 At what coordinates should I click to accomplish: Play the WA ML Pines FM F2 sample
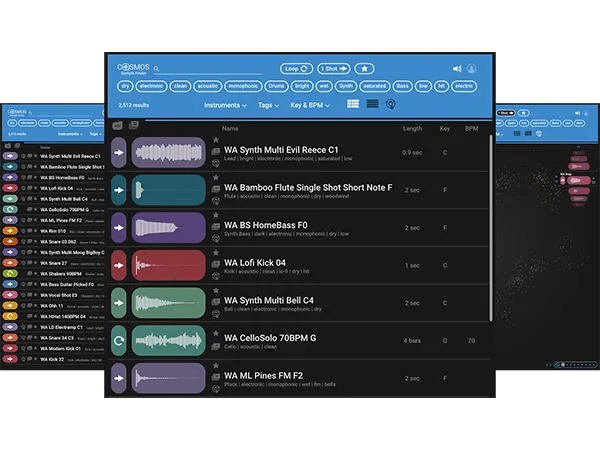click(x=119, y=378)
